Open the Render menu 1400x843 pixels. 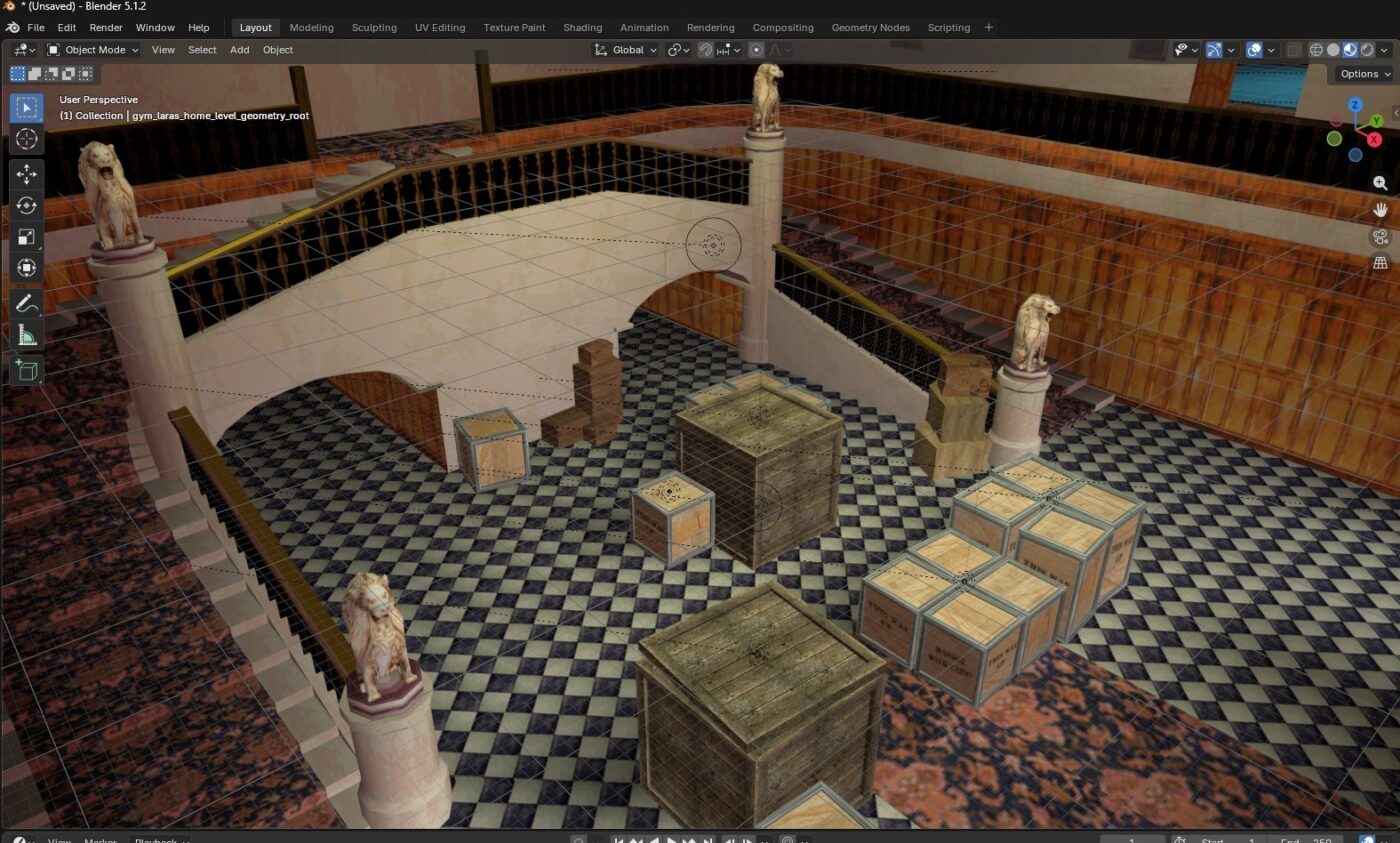[106, 27]
